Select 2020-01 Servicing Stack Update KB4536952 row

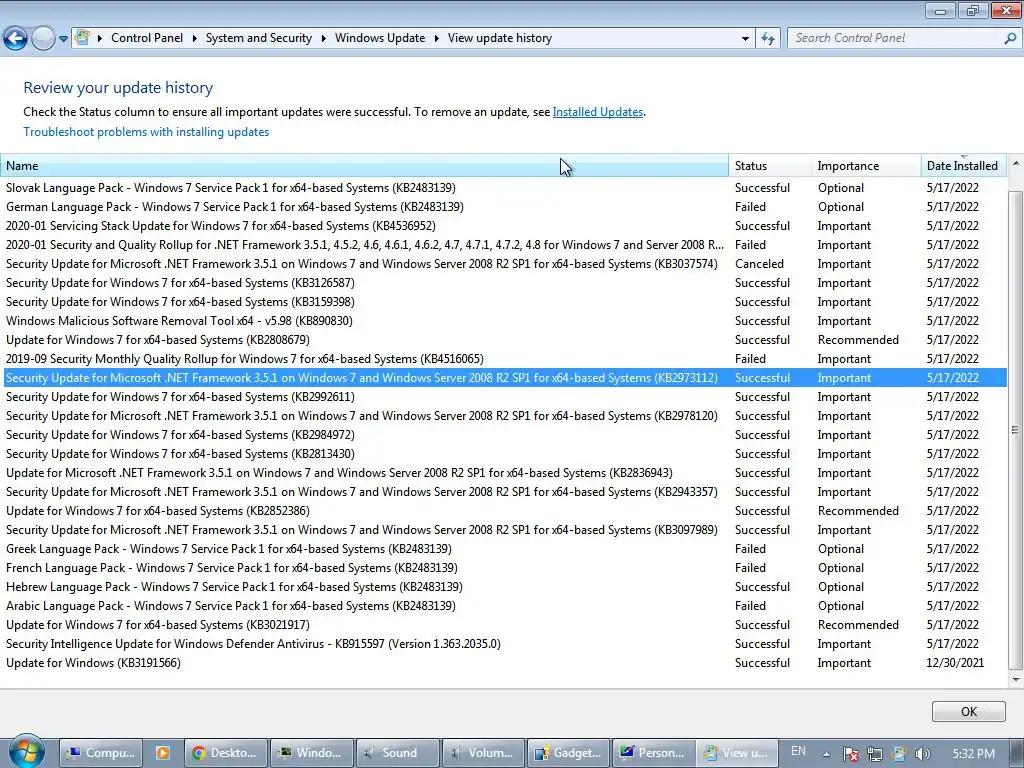point(505,226)
